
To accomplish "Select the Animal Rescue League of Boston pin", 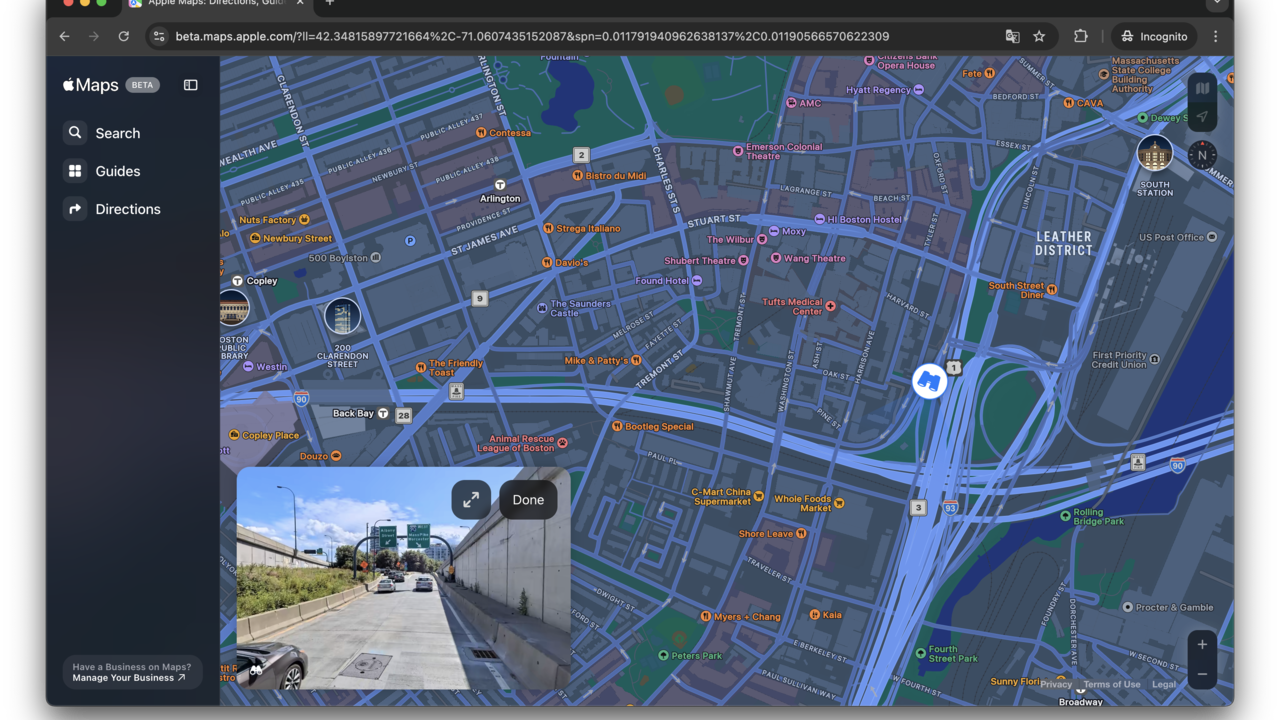I will click(x=562, y=443).
